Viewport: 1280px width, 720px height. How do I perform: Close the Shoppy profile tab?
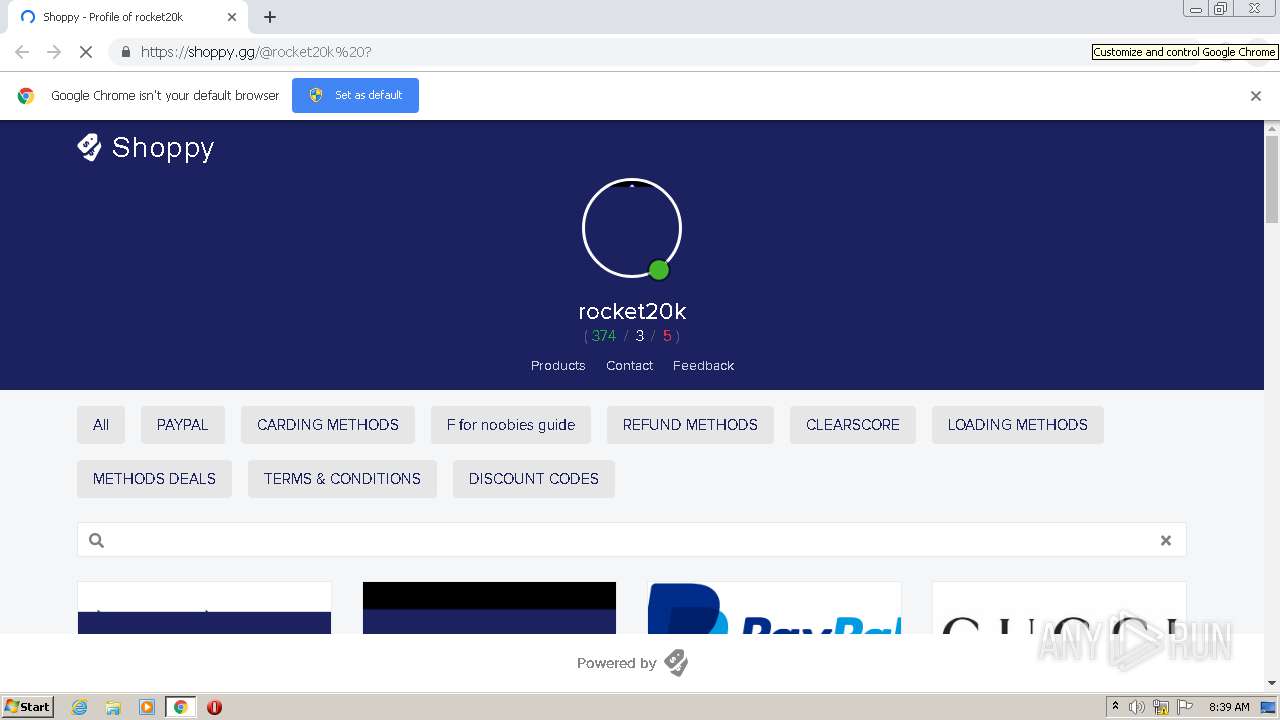(x=232, y=17)
